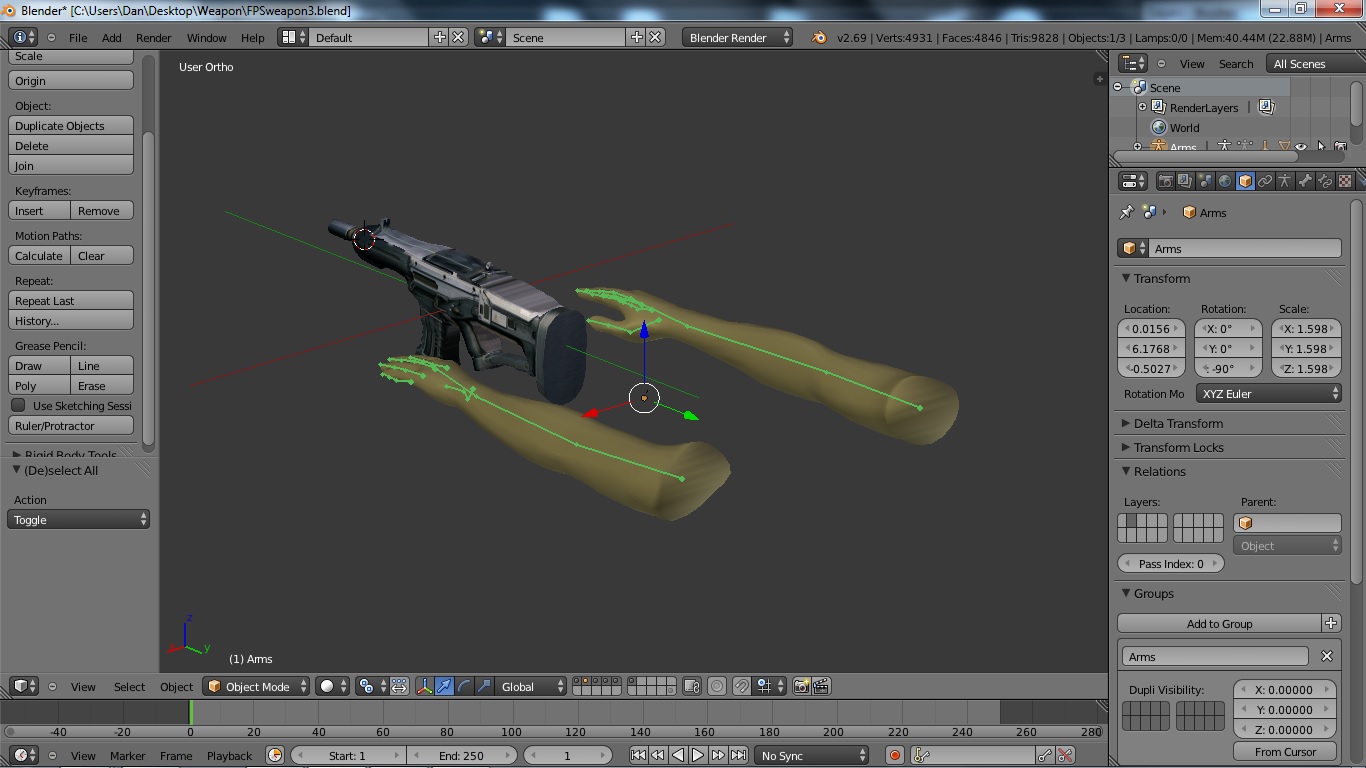
Task: Click the OpenGL render animation clapper icon
Action: [x=821, y=686]
